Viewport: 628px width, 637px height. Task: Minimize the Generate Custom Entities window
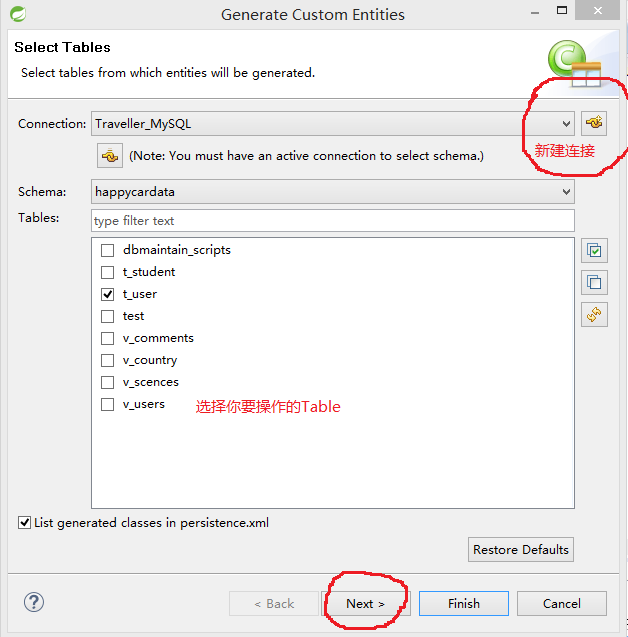coord(535,12)
